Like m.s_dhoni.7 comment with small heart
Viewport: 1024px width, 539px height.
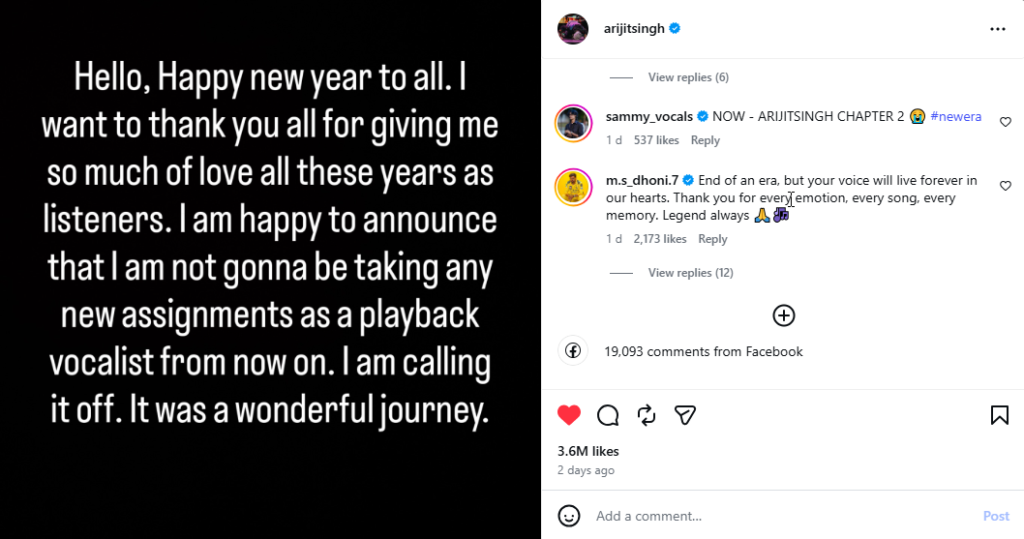click(x=1005, y=186)
